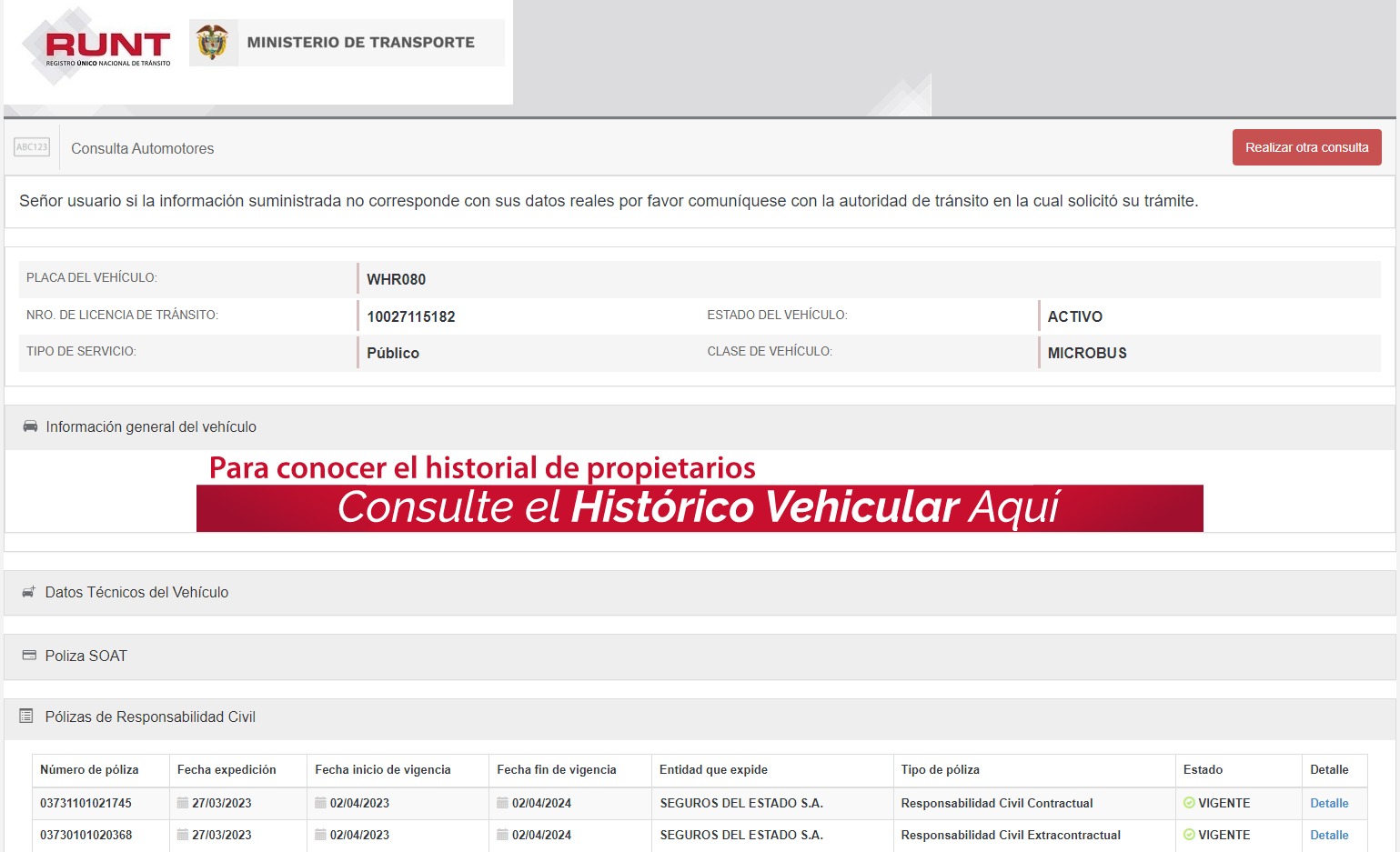Click the vehicle icon beside Datos Técnicos
The width and height of the screenshot is (1400, 852).
(29, 592)
